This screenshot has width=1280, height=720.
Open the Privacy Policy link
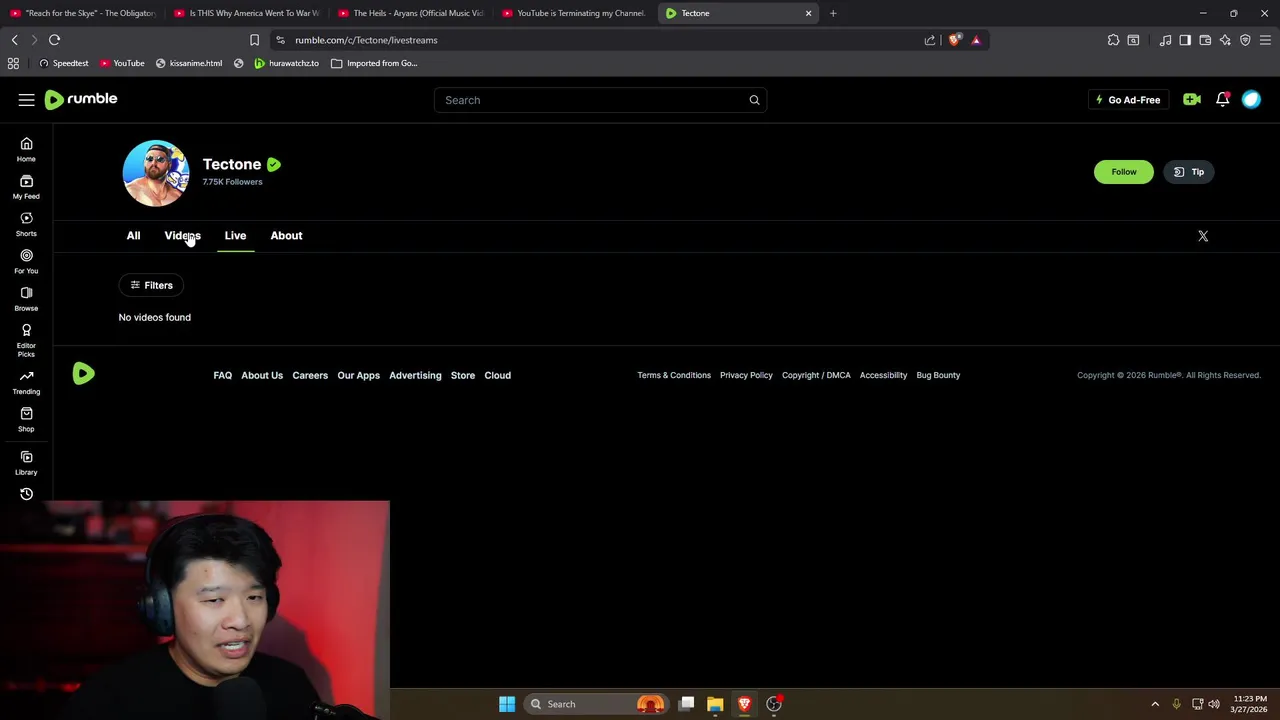pyautogui.click(x=746, y=375)
